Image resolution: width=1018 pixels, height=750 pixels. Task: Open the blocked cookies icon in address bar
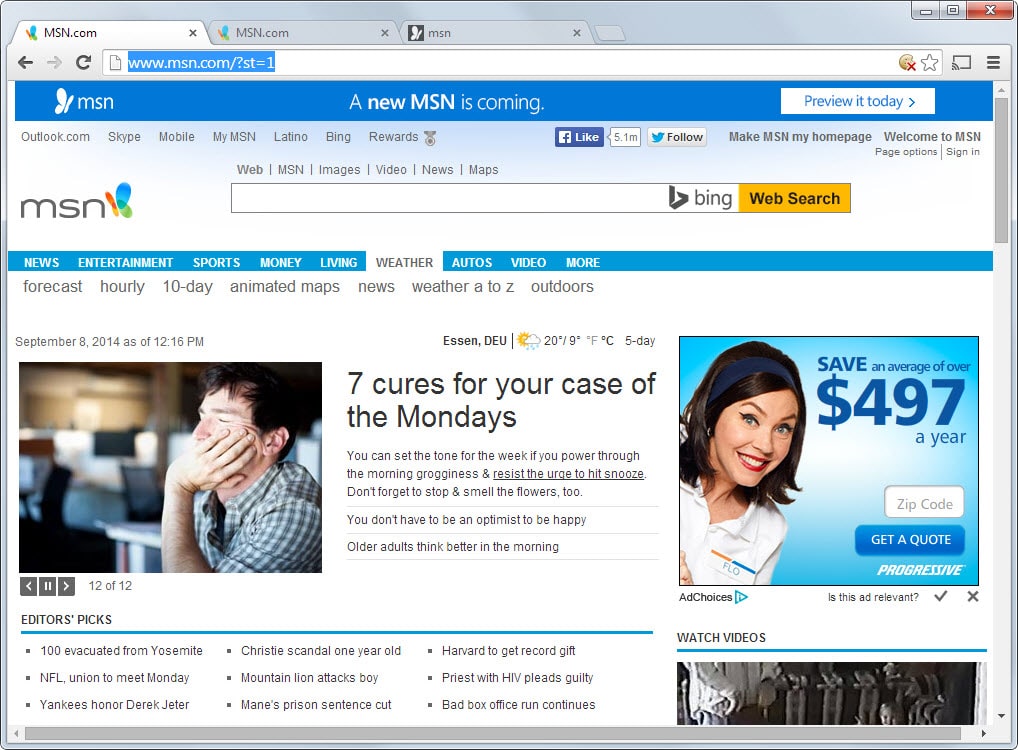[x=907, y=62]
